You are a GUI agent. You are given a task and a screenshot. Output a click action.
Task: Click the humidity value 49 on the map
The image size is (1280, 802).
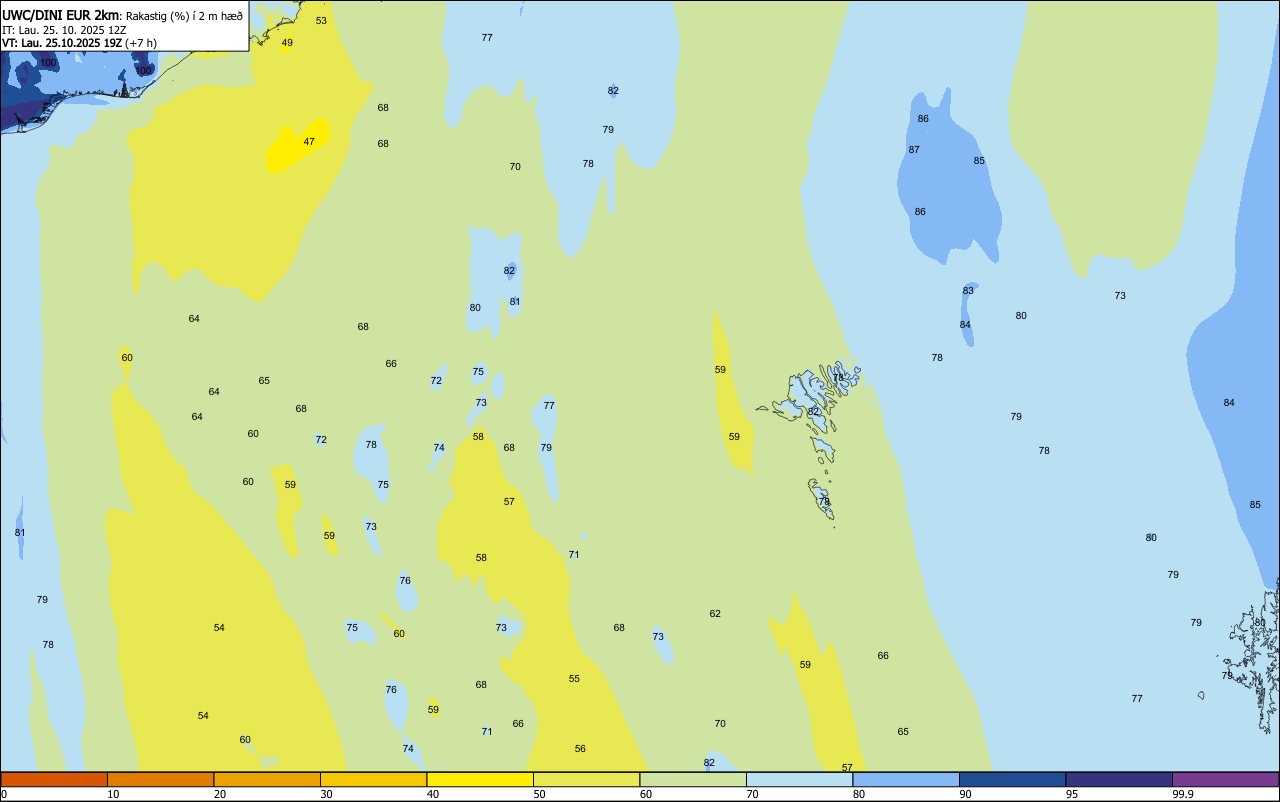point(287,43)
